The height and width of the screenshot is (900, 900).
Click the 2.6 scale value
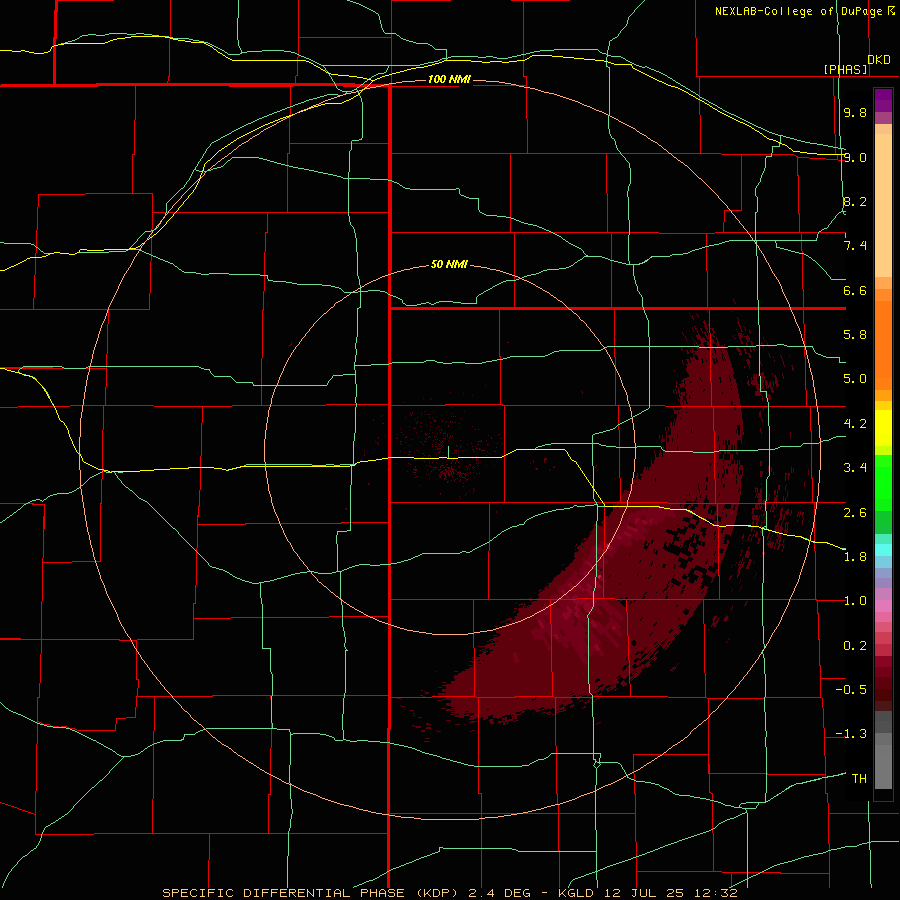pyautogui.click(x=855, y=512)
